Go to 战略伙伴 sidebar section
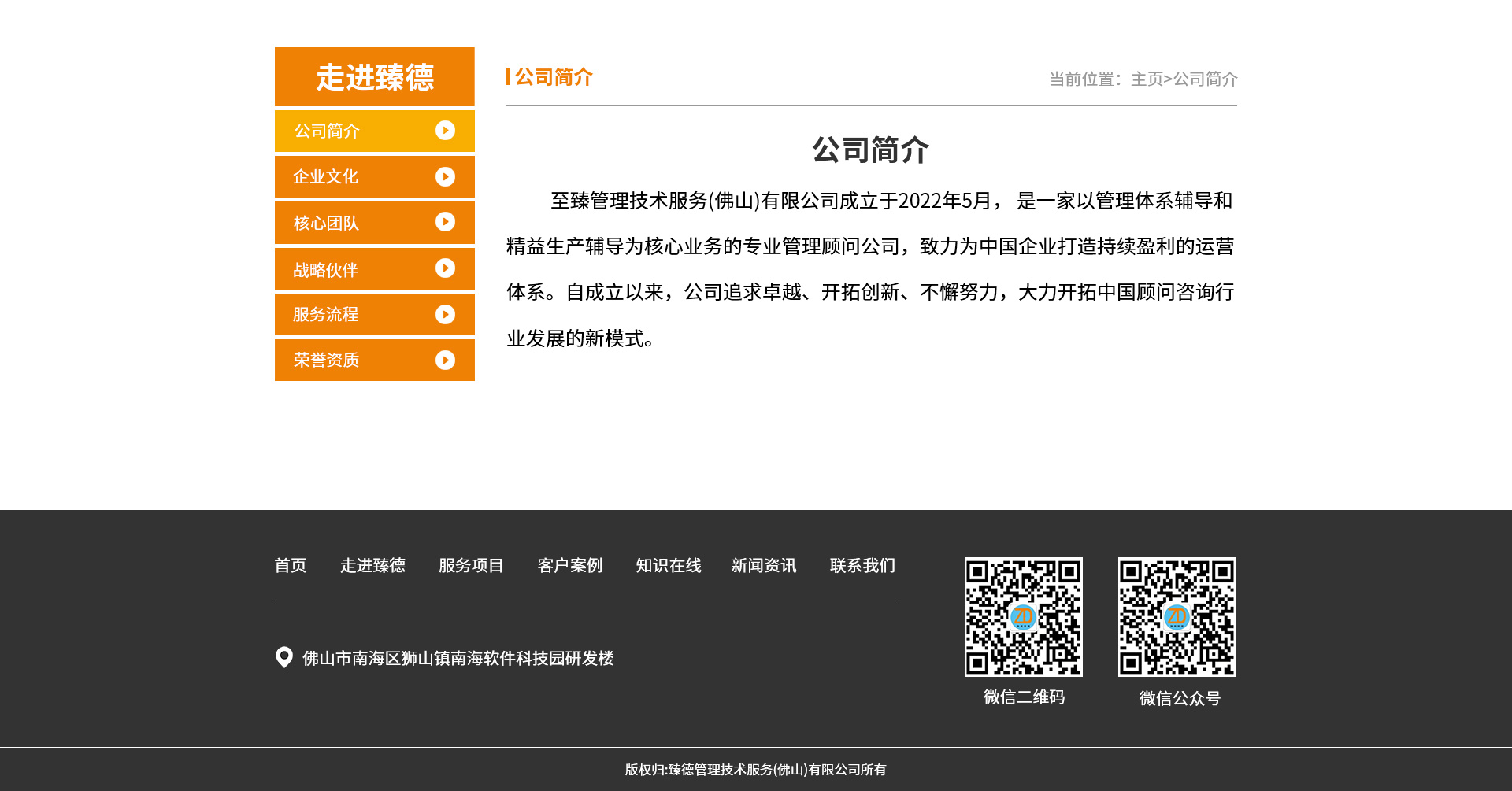Screen dimensions: 1512x791 tap(326, 270)
